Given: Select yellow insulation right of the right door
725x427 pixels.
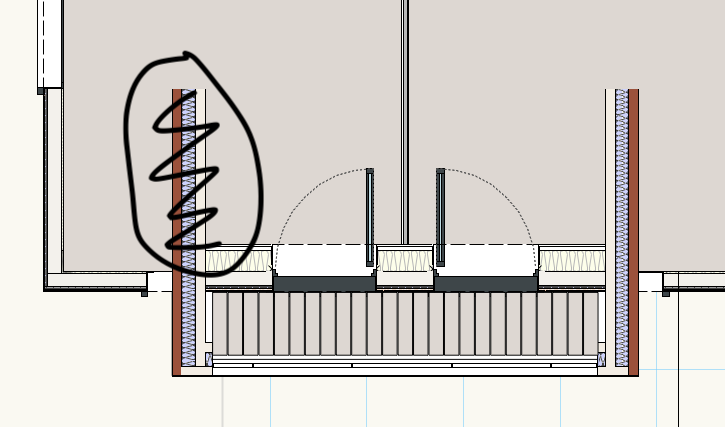Looking at the screenshot, I should 573,260.
